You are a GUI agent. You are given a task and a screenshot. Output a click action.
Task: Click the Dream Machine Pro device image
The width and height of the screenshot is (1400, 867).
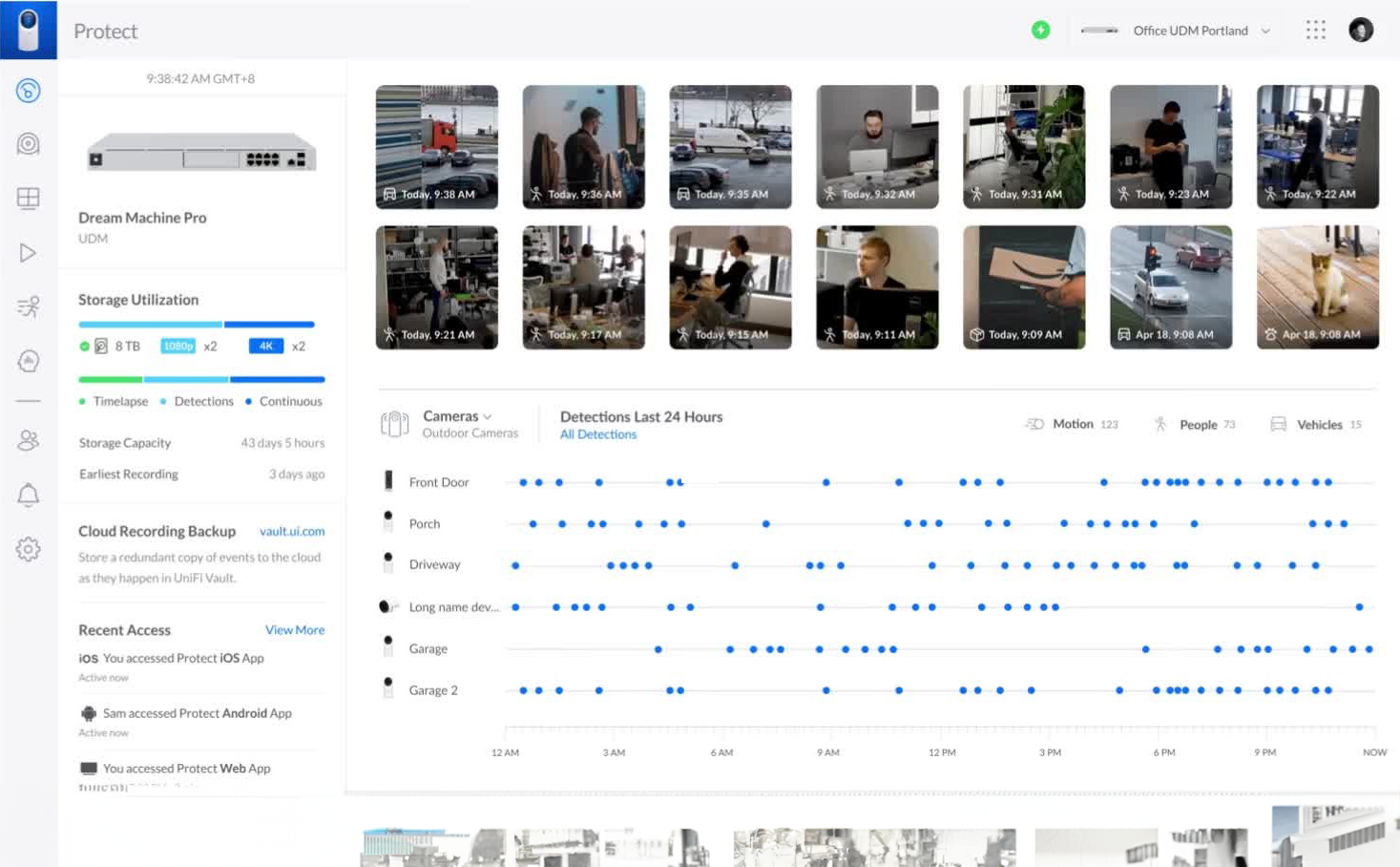(x=200, y=153)
